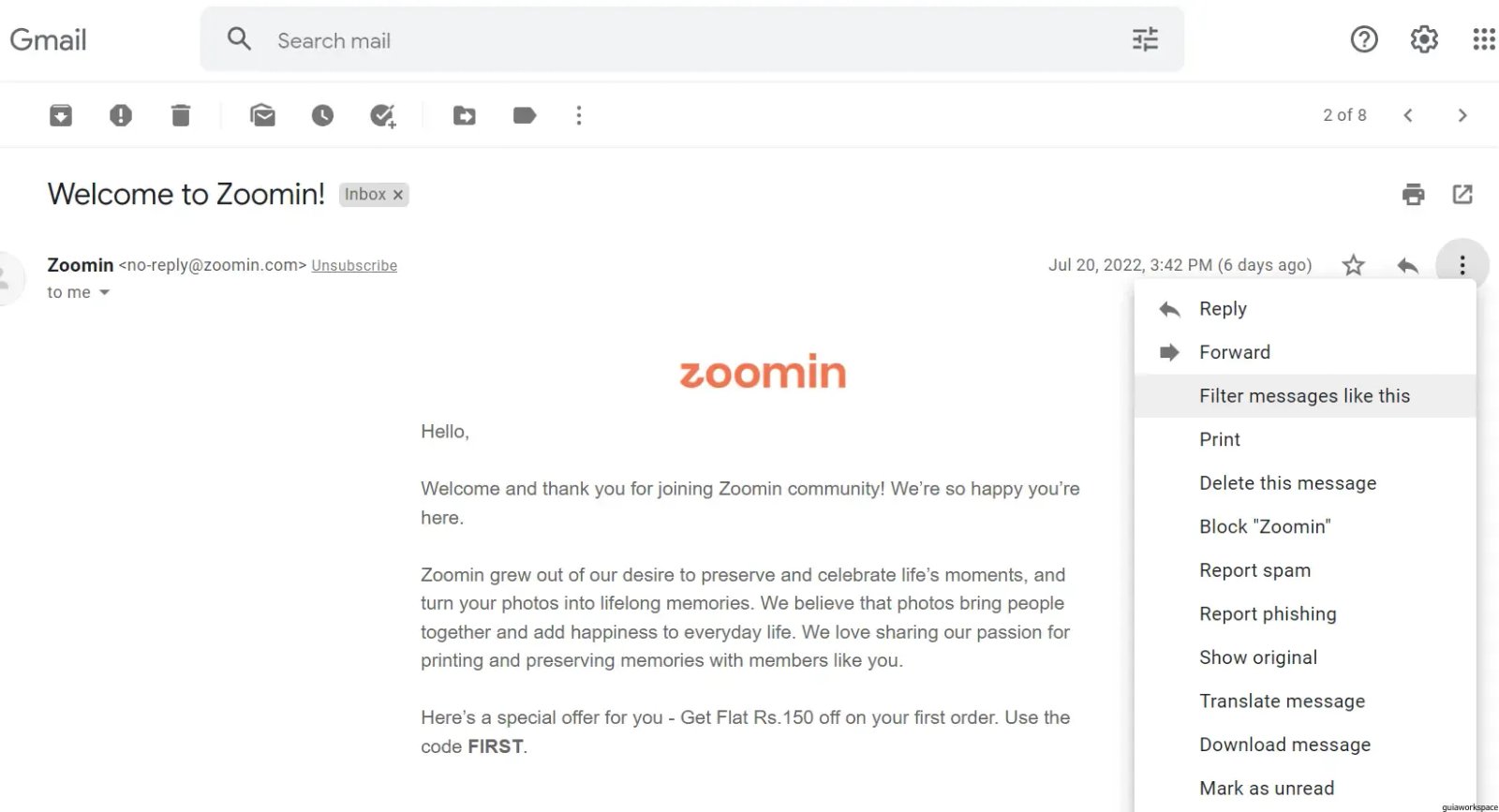Click the Unsubscribe link

354,266
